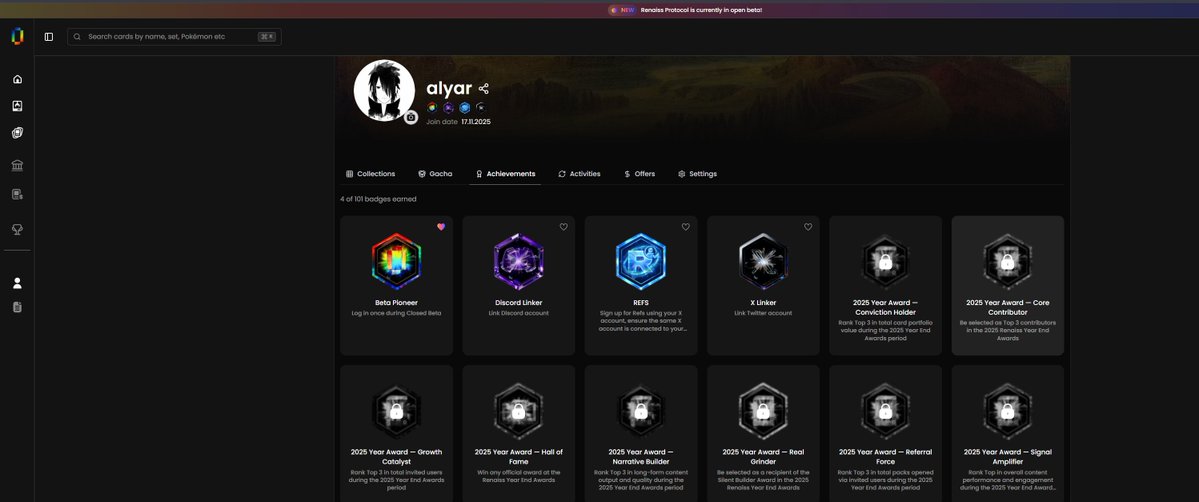Click the locked Growth Catalyst badge icon
Screen dimensions: 1199x502
[x=396, y=411]
